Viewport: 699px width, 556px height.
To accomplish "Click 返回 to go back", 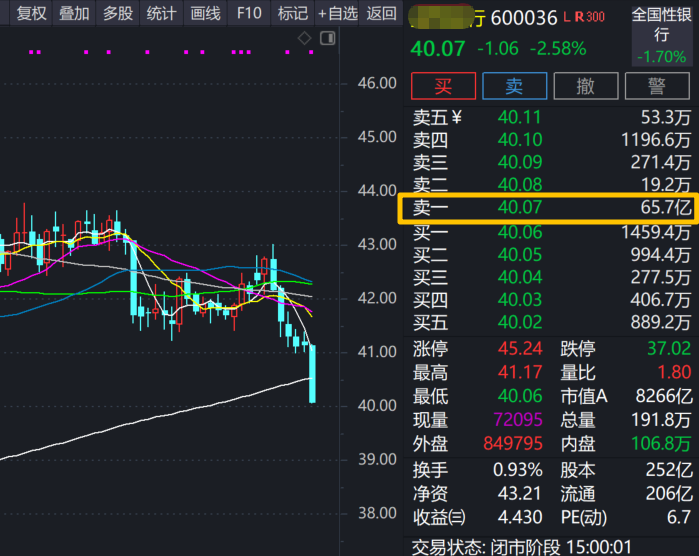I will click(x=381, y=13).
